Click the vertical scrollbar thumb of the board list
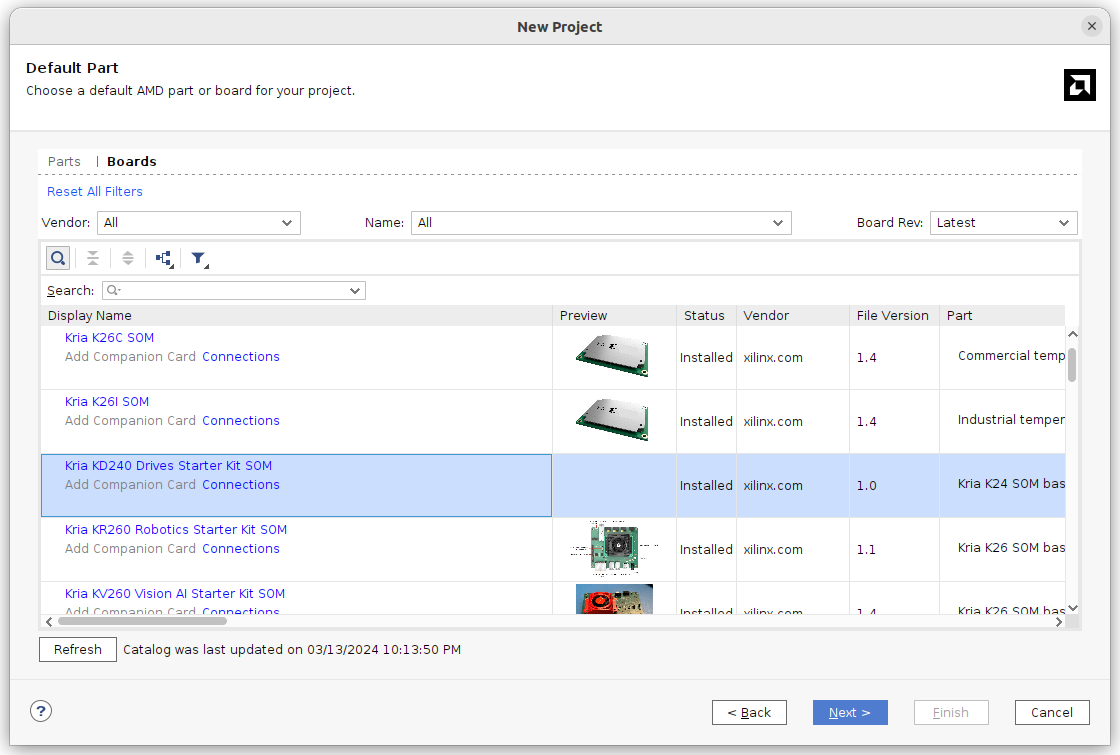1120x755 pixels. 1071,365
